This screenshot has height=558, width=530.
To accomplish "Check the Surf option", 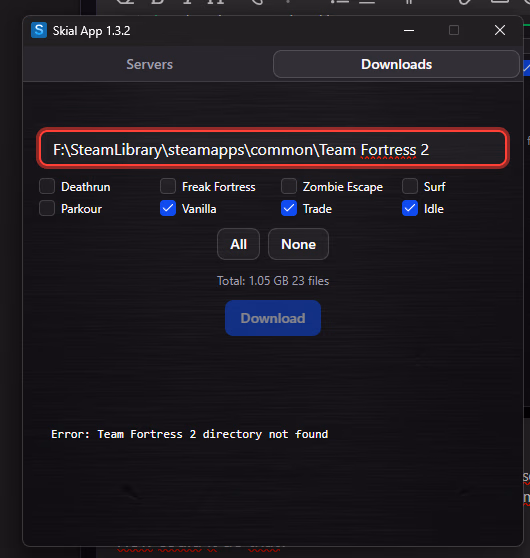I will pyautogui.click(x=410, y=186).
